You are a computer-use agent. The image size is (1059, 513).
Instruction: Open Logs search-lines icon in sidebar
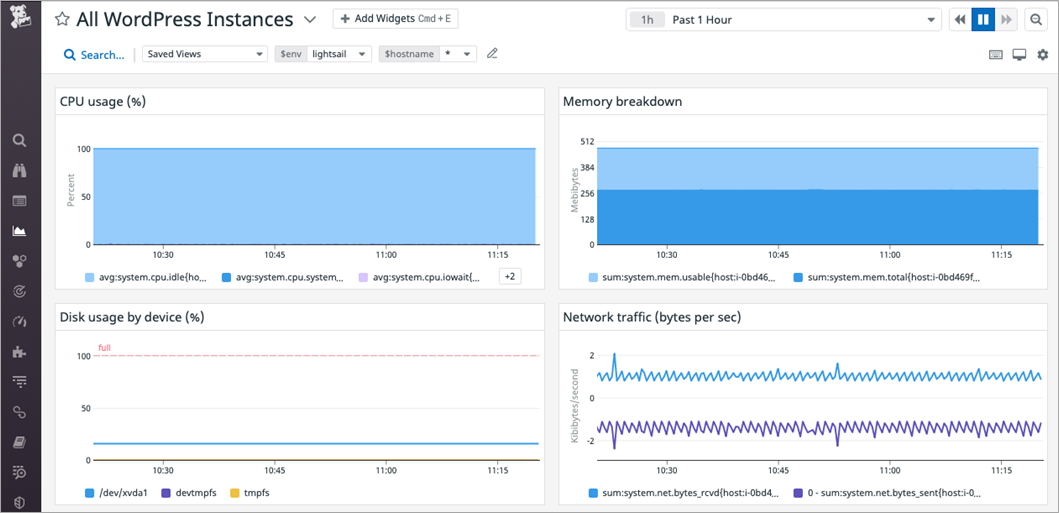[x=20, y=472]
